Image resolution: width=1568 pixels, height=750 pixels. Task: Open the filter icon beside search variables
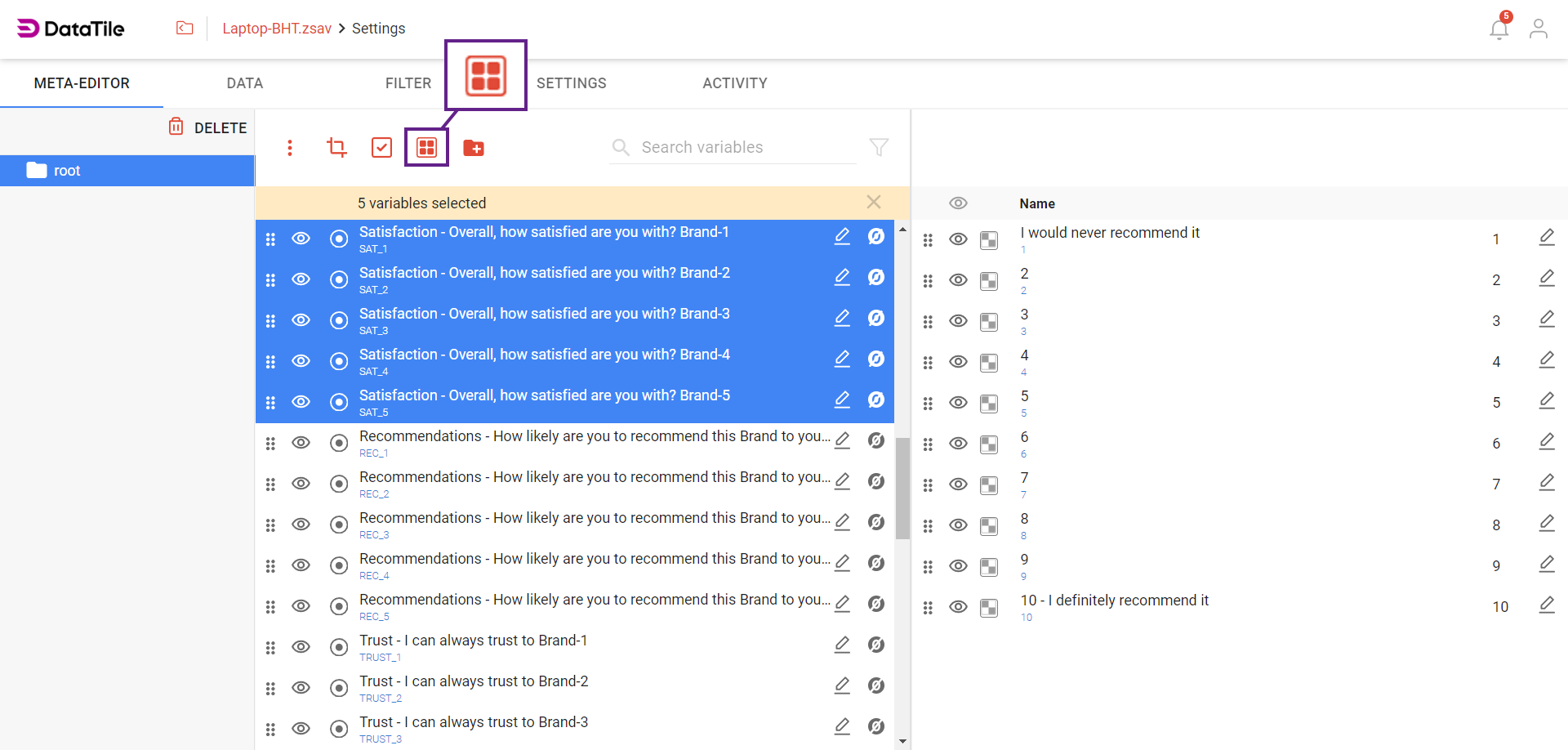point(879,147)
